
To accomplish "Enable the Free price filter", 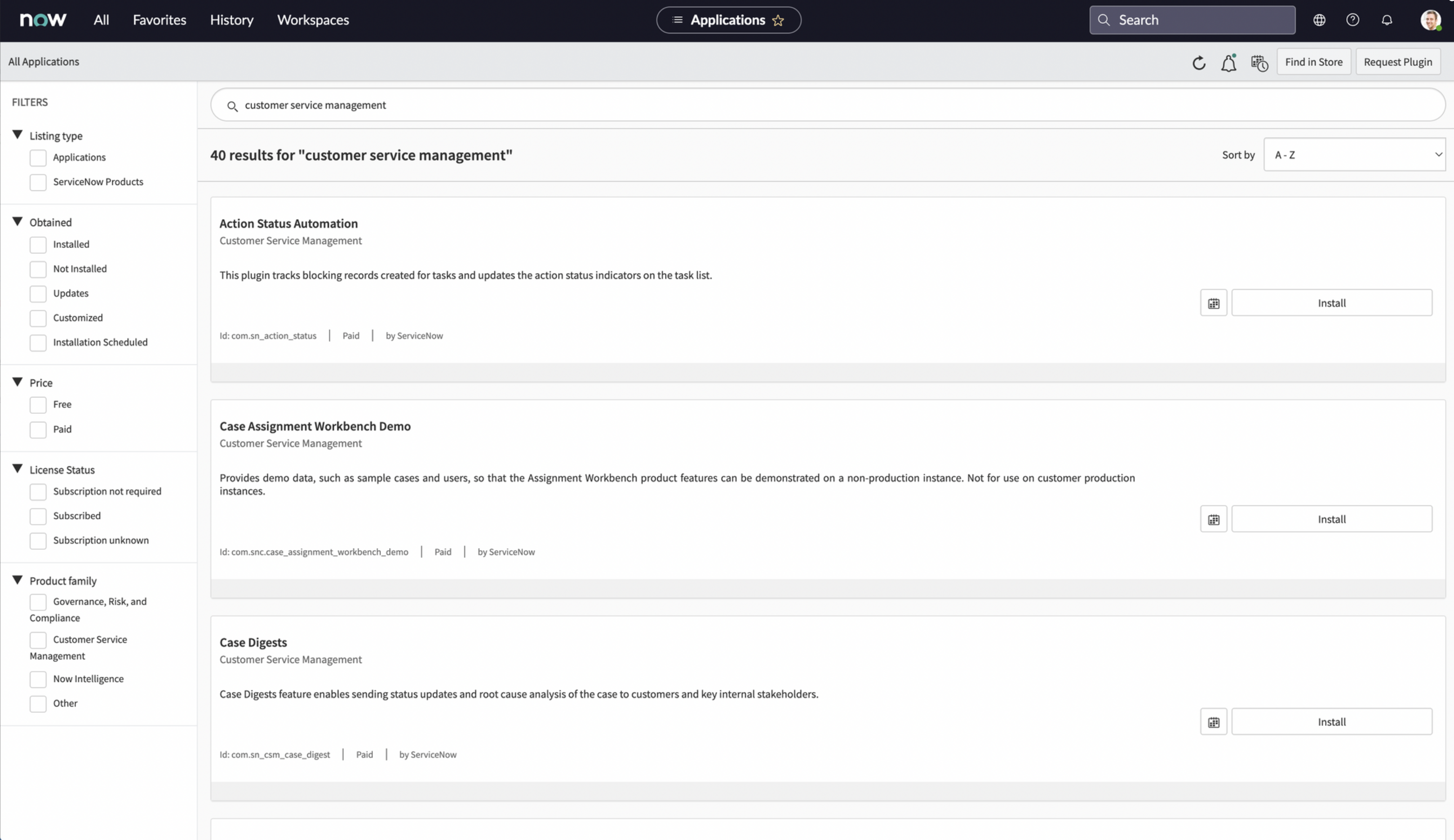I will click(x=38, y=405).
